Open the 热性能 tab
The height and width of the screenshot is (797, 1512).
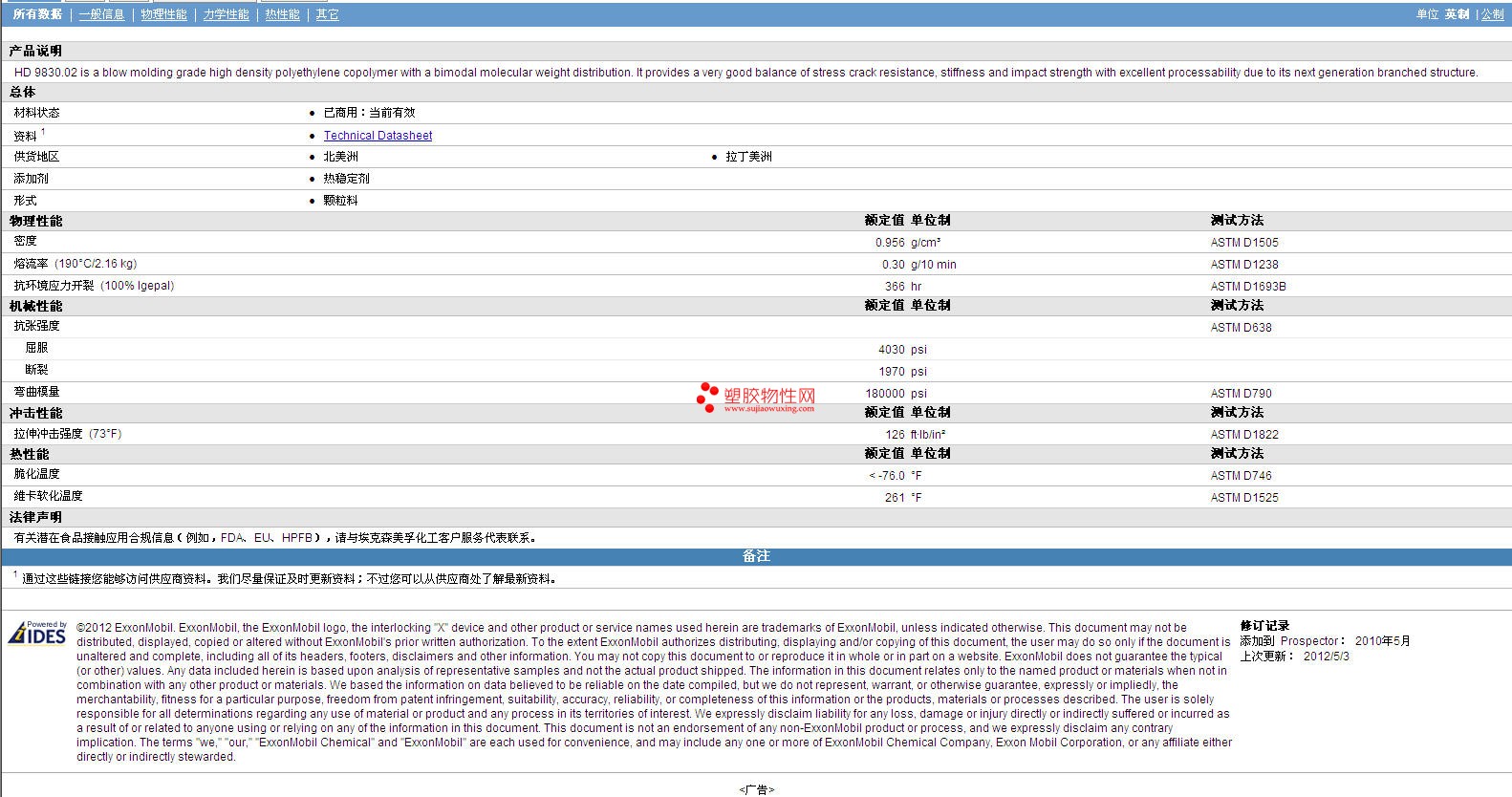click(x=282, y=14)
